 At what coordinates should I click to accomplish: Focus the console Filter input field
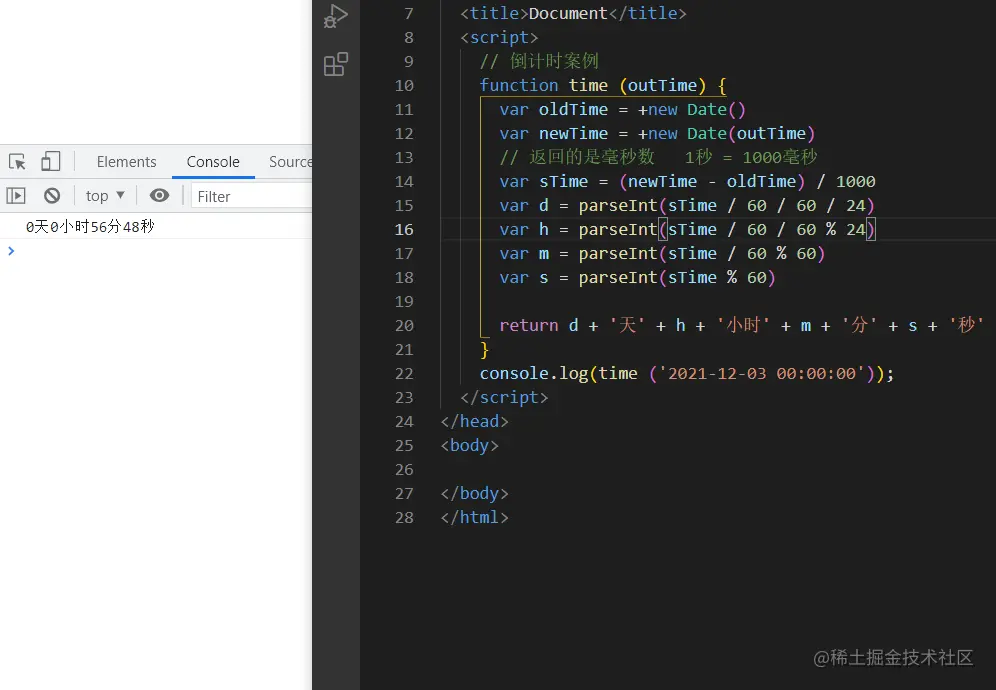coord(253,196)
